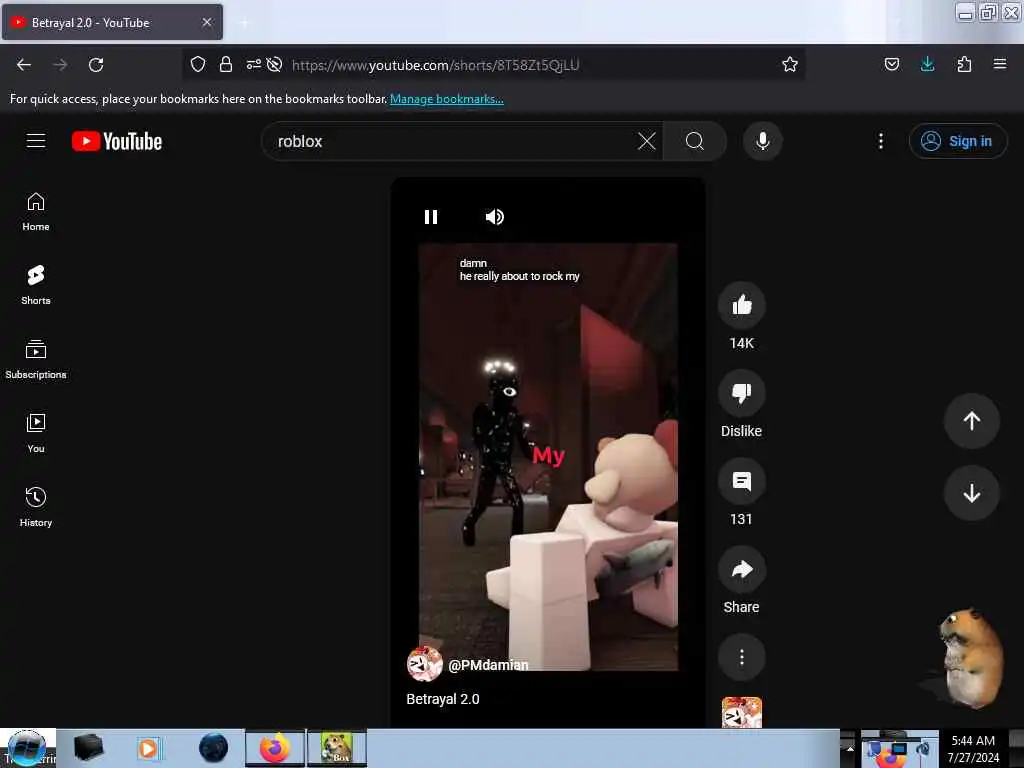This screenshot has width=1024, height=768.
Task: Click the taskbar clock showing 5:44 AM
Action: click(973, 749)
